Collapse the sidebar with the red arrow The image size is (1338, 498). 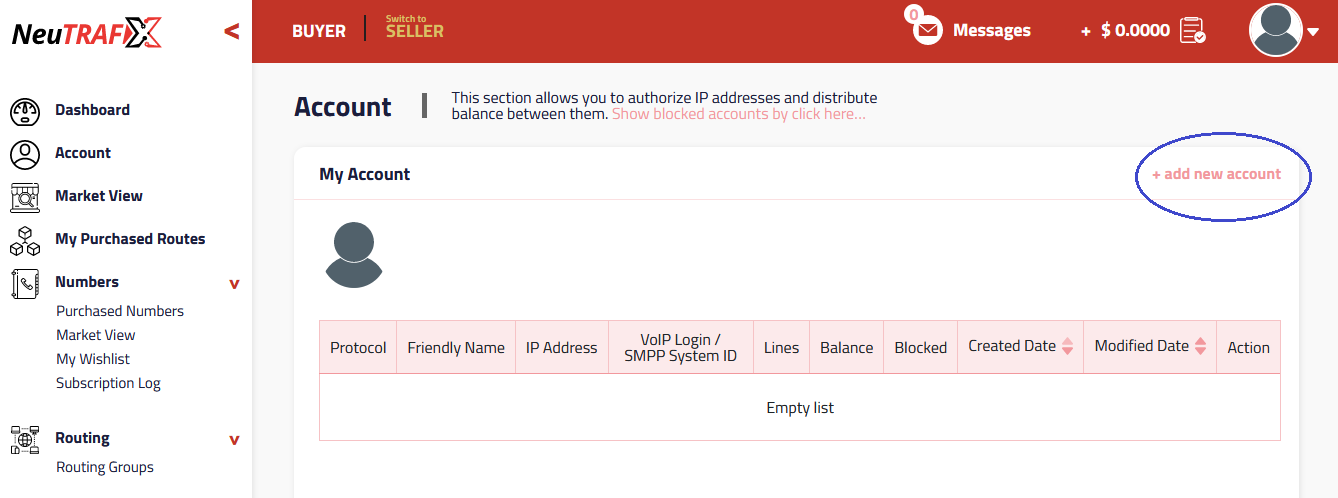(232, 32)
